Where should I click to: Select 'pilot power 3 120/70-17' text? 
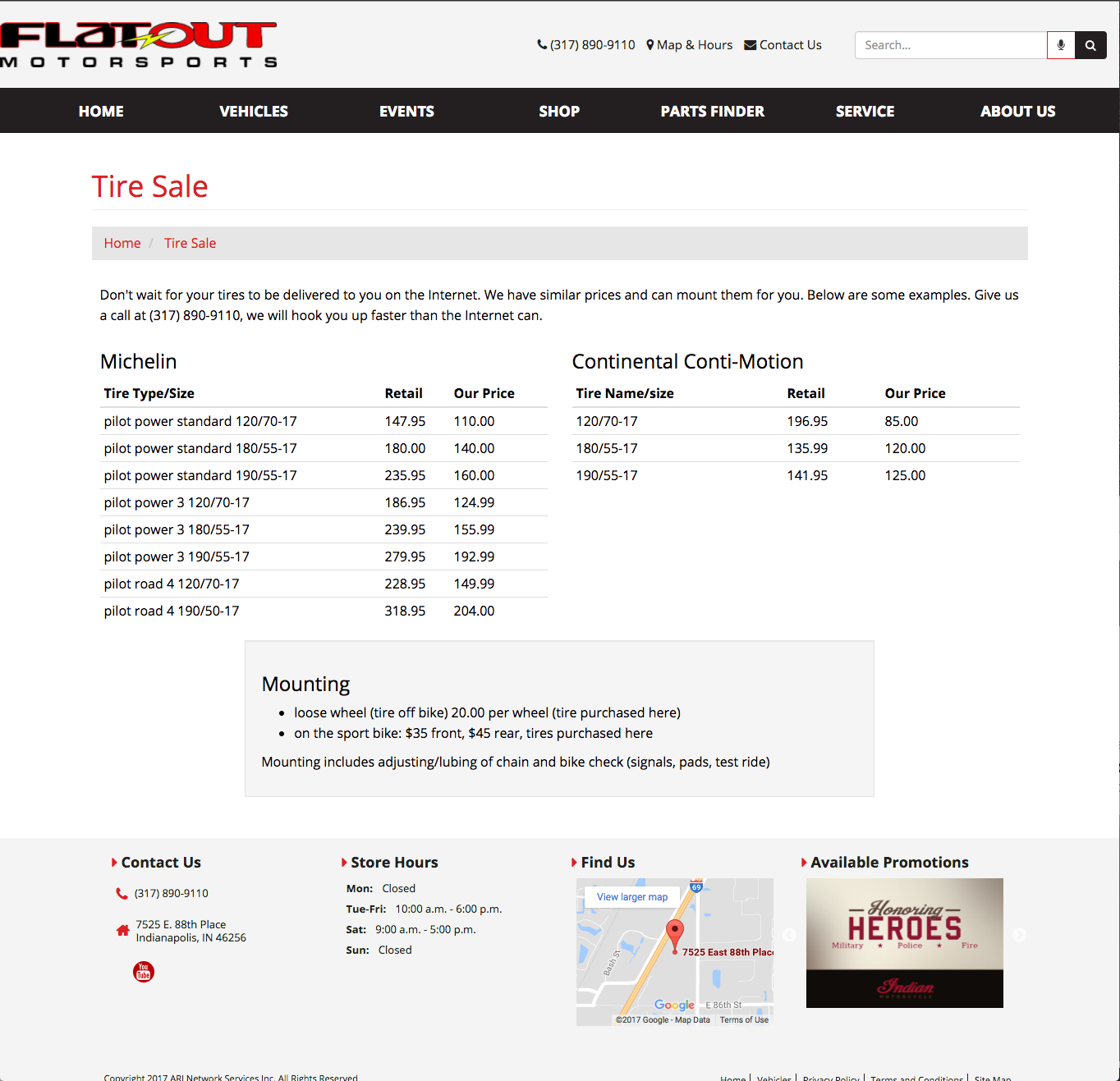point(177,502)
